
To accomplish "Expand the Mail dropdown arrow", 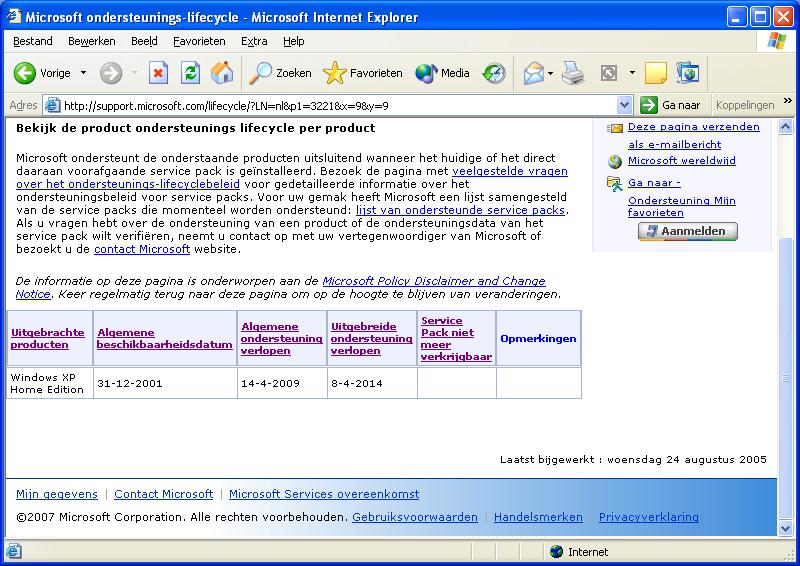I will click(x=551, y=73).
